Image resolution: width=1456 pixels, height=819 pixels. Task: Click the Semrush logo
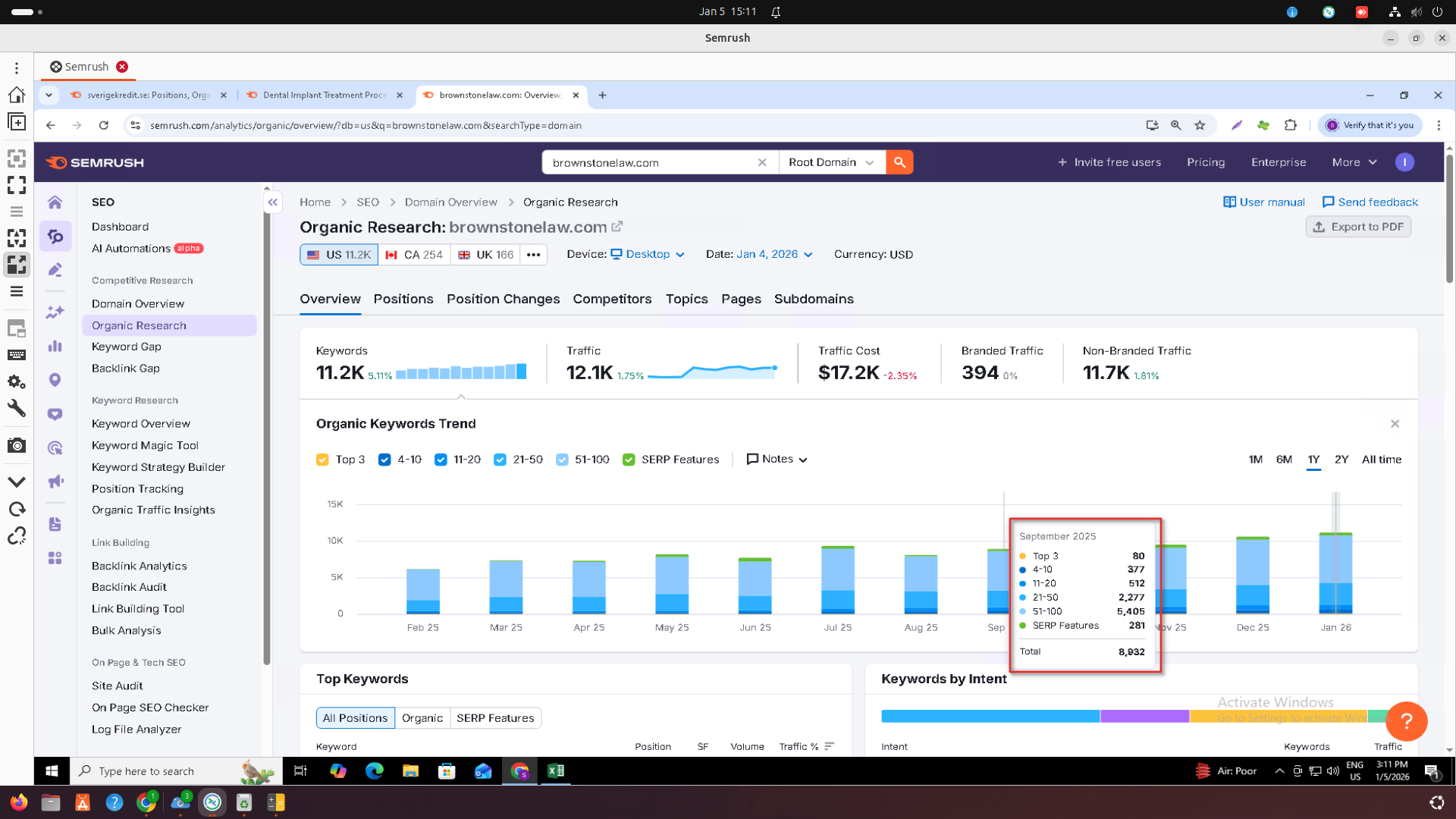click(95, 162)
